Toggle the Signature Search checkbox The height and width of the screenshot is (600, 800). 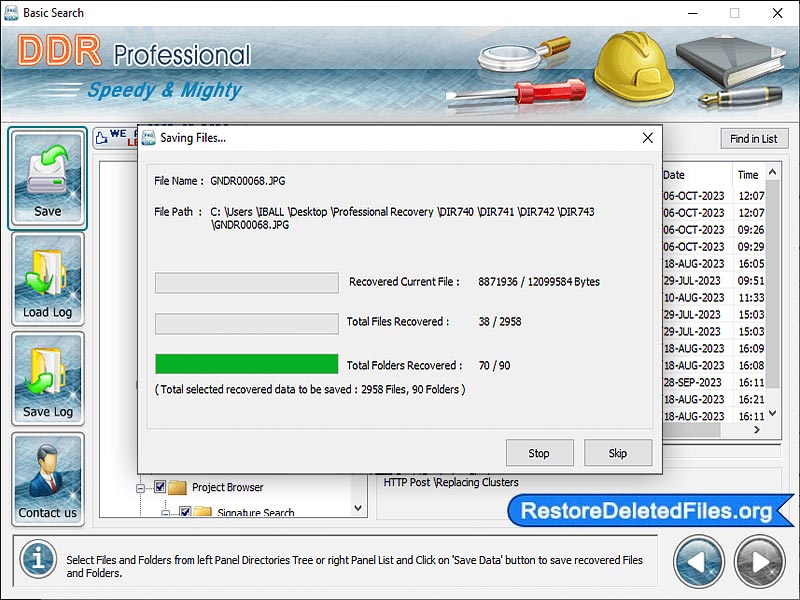[x=185, y=511]
